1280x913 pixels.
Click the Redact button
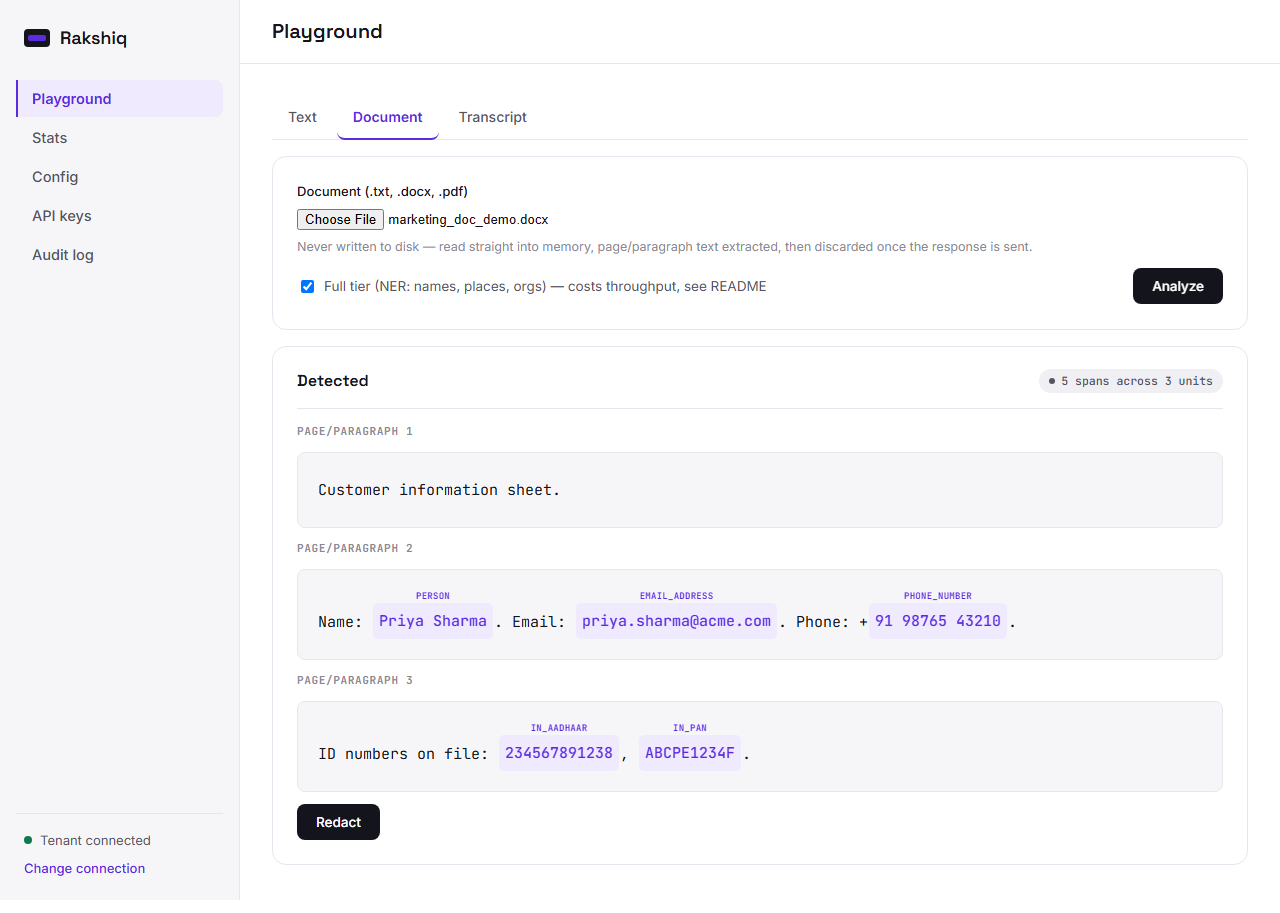point(338,822)
